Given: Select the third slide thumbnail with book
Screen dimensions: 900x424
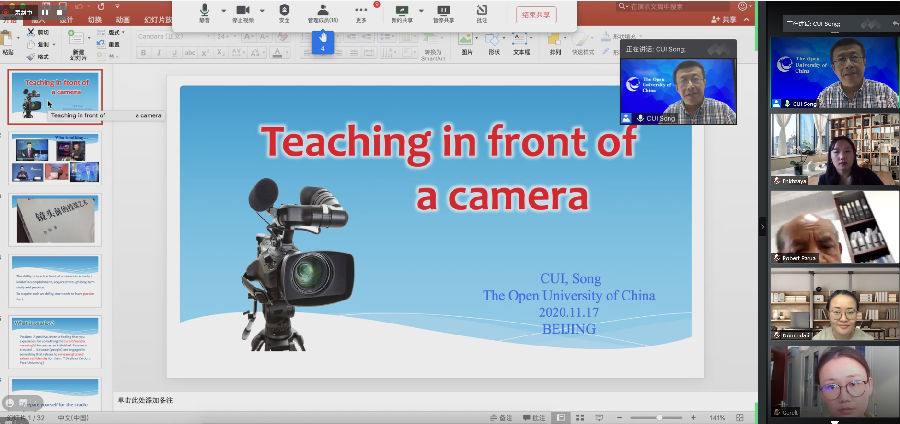Looking at the screenshot, I should (x=56, y=218).
